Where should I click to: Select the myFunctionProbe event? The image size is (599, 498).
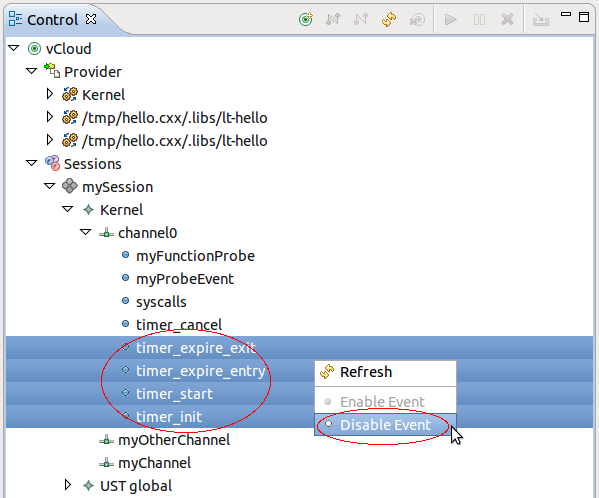click(195, 256)
